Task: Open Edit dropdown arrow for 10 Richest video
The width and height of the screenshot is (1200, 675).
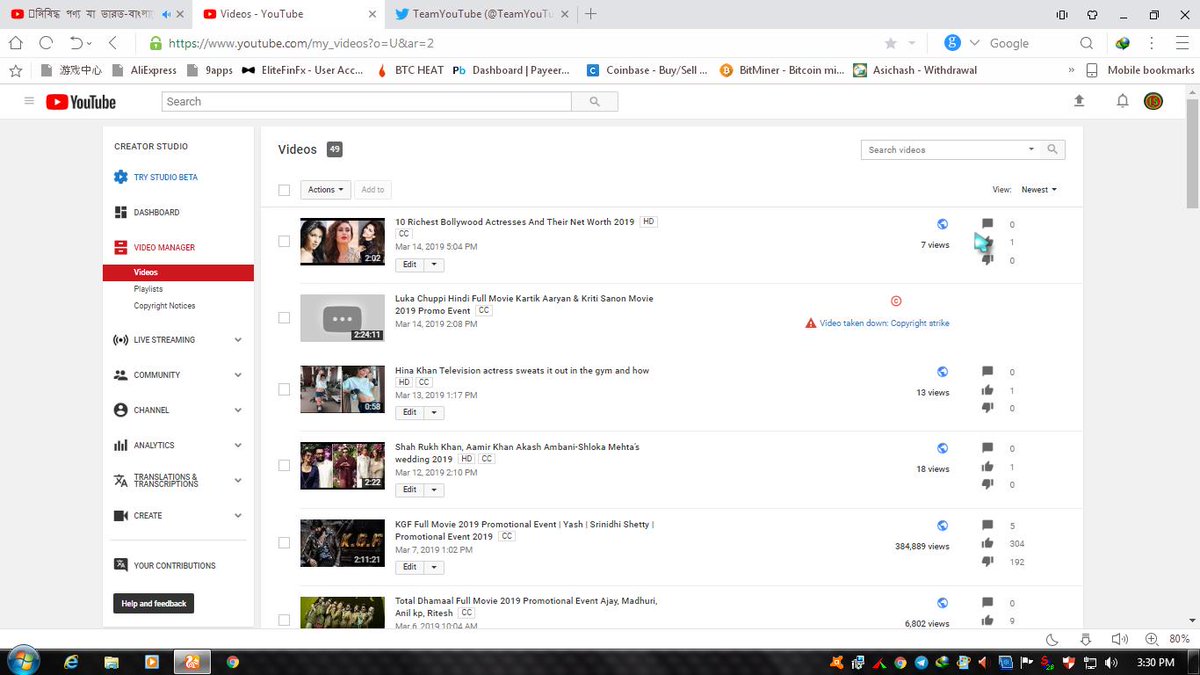Action: click(x=434, y=265)
